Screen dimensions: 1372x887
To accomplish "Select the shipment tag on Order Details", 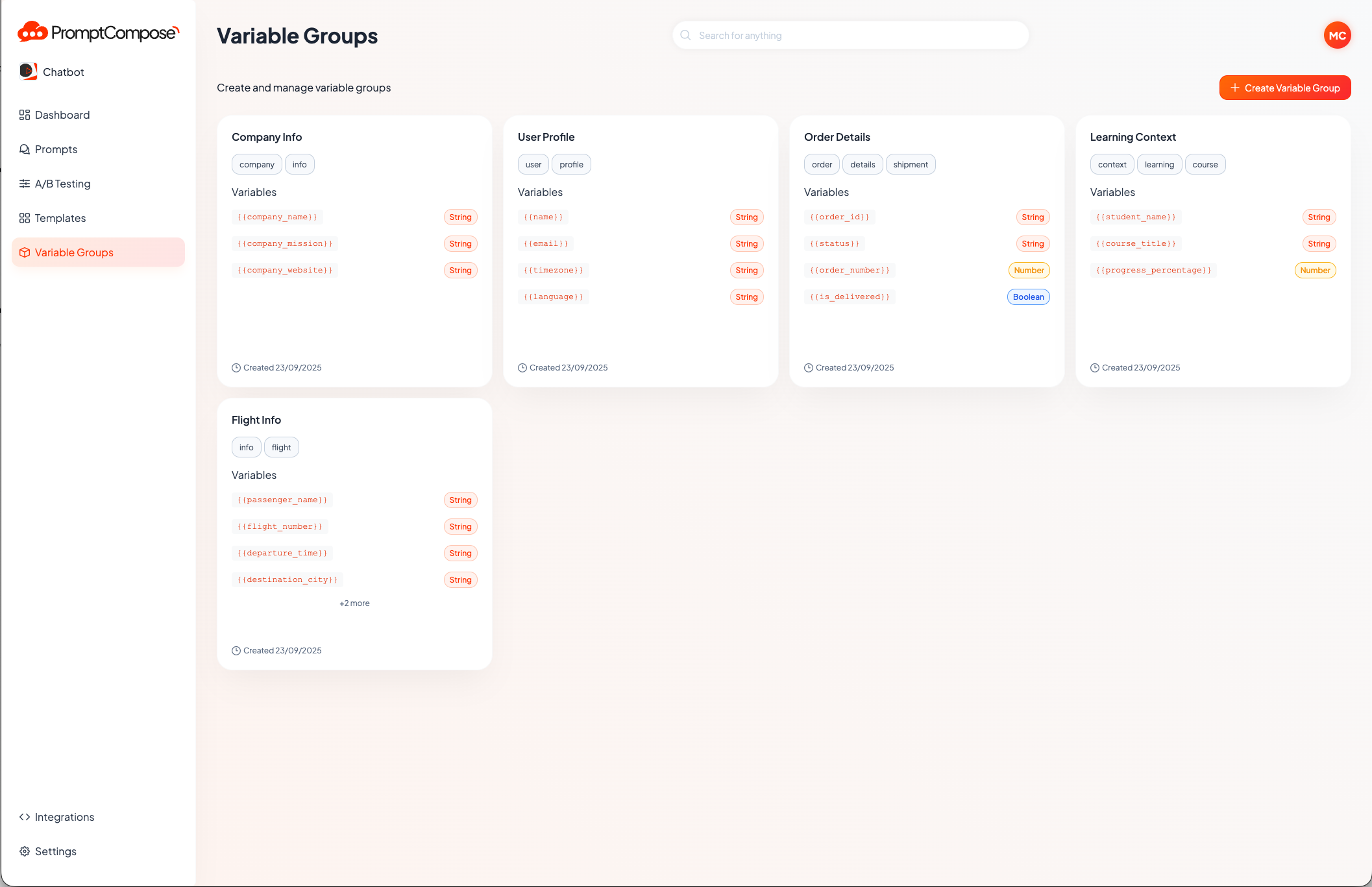I will [x=911, y=164].
